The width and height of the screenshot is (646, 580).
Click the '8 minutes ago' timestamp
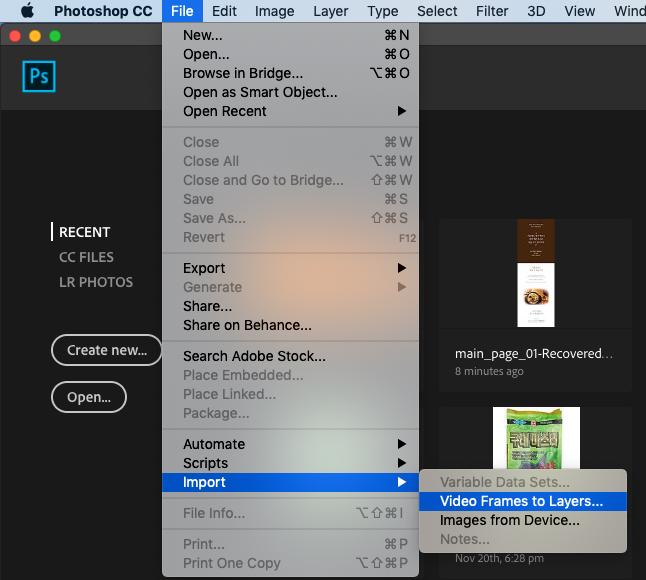pyautogui.click(x=489, y=371)
